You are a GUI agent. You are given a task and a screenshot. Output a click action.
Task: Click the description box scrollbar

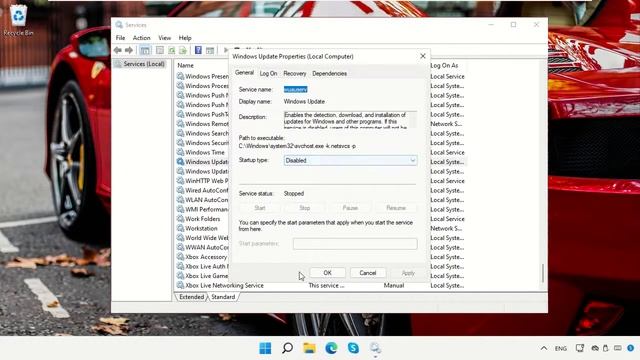413,120
